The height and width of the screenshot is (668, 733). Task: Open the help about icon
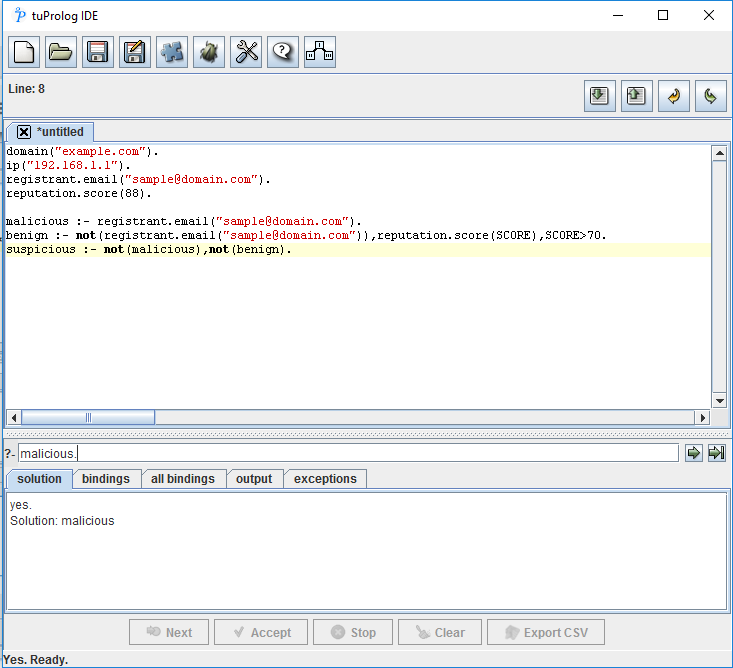(x=283, y=52)
